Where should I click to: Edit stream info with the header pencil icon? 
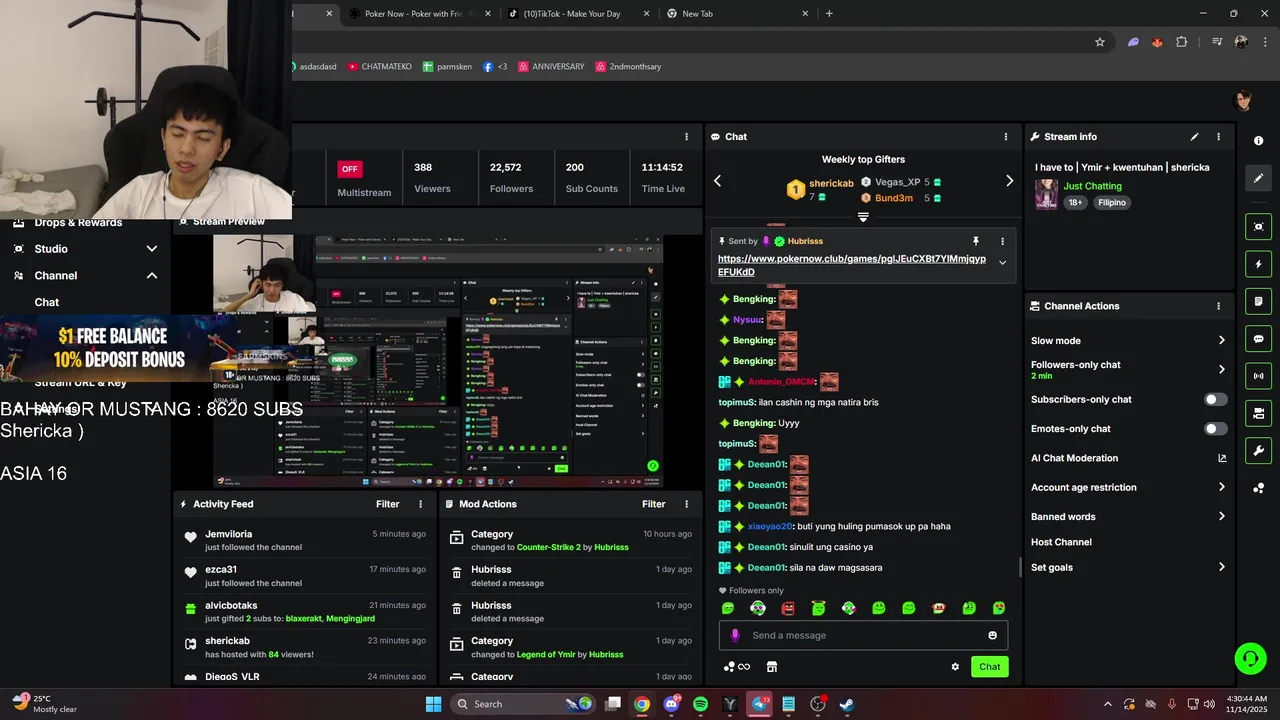(1194, 137)
